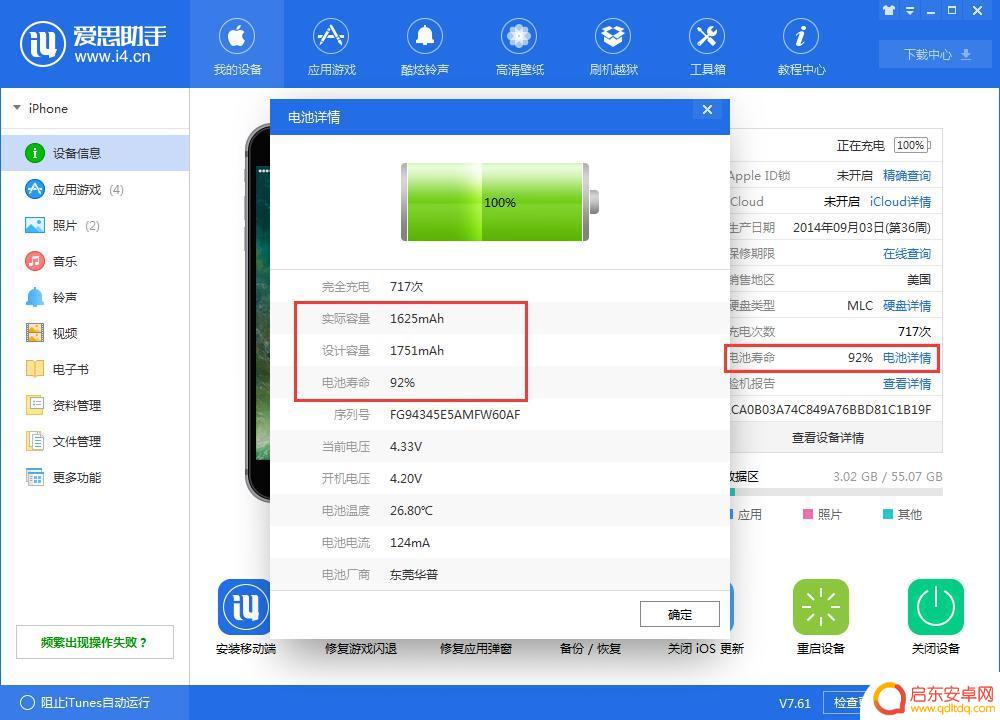
Task: Click 修复应用弹窗 shortcut
Action: pyautogui.click(x=476, y=649)
